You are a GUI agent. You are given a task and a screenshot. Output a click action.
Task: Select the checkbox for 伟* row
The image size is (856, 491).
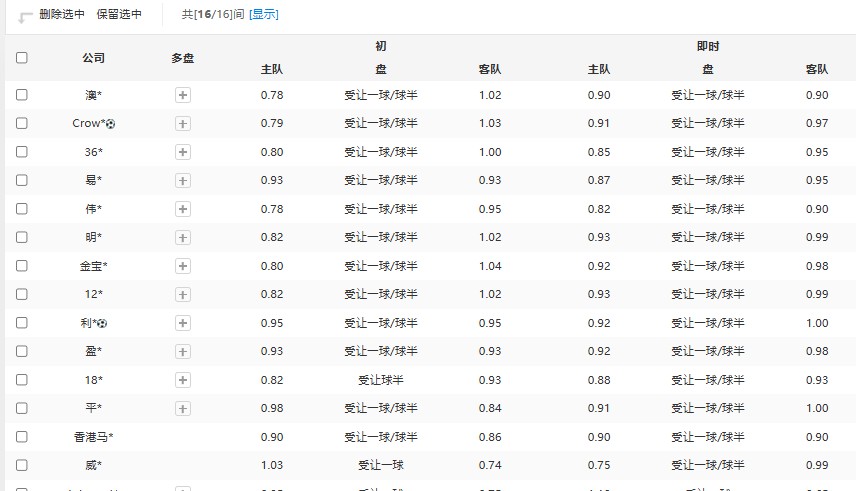[x=22, y=209]
